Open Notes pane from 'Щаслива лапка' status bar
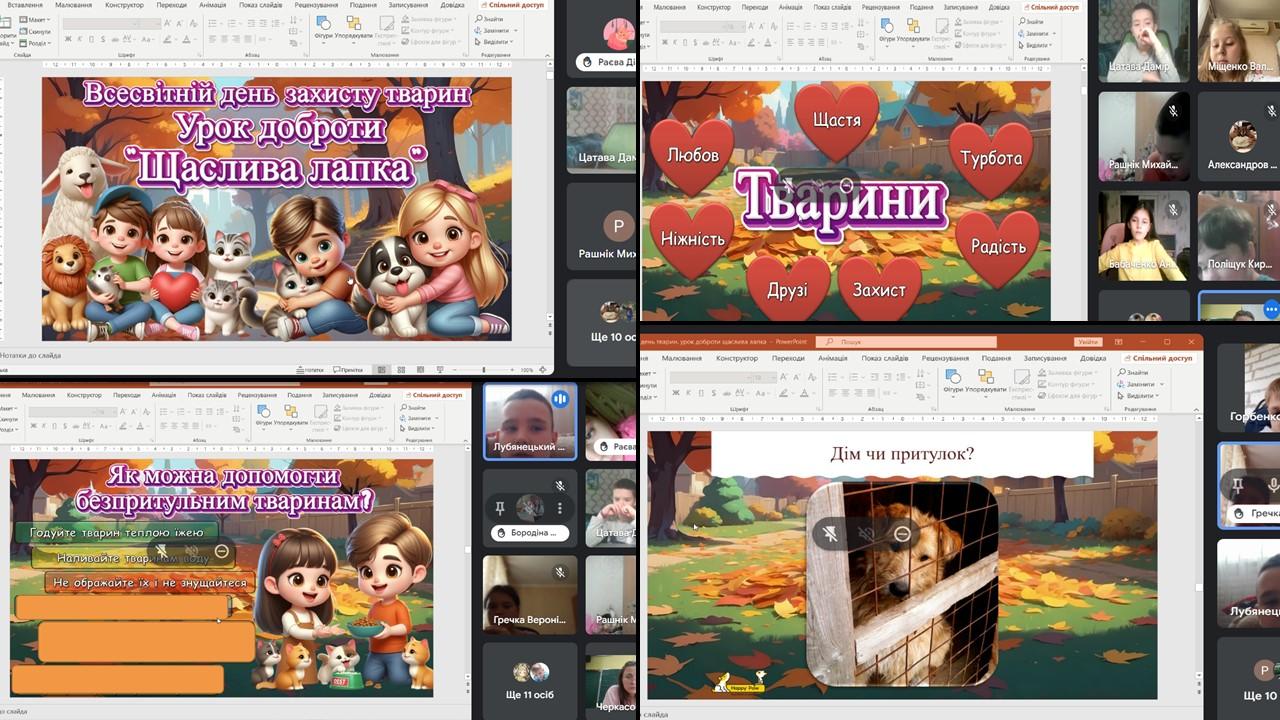 310,370
